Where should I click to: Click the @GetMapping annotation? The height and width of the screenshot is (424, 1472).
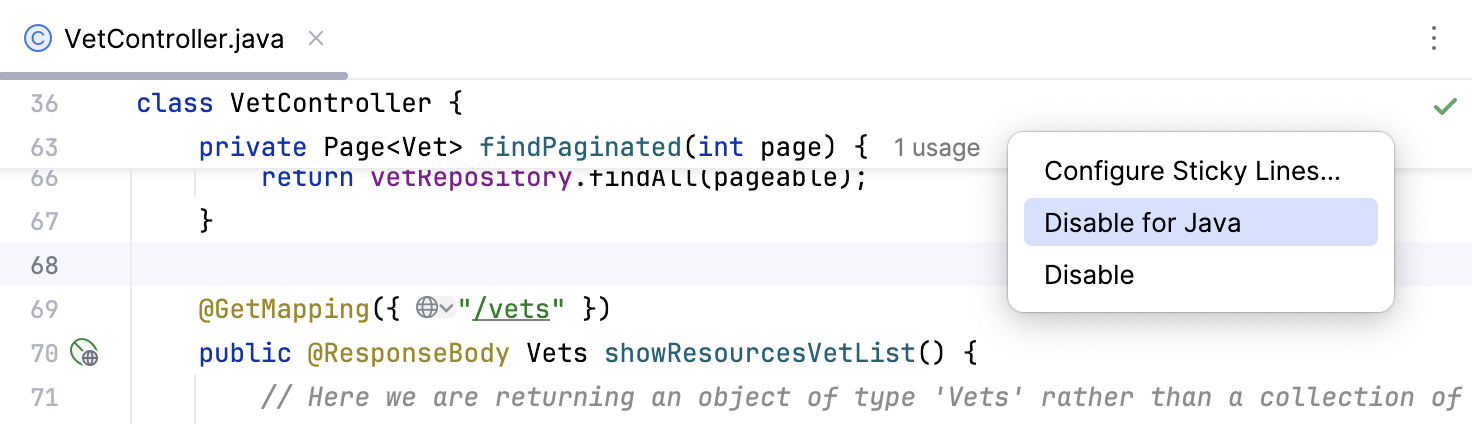click(x=284, y=309)
